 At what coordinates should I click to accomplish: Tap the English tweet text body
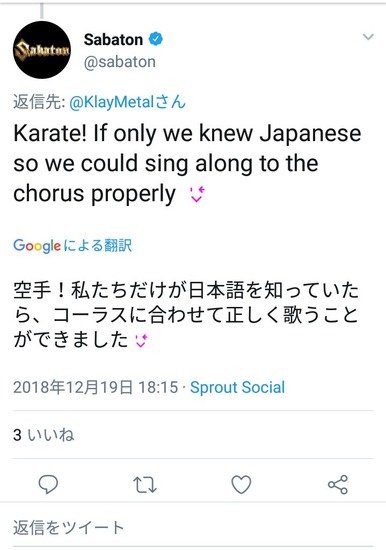187,163
